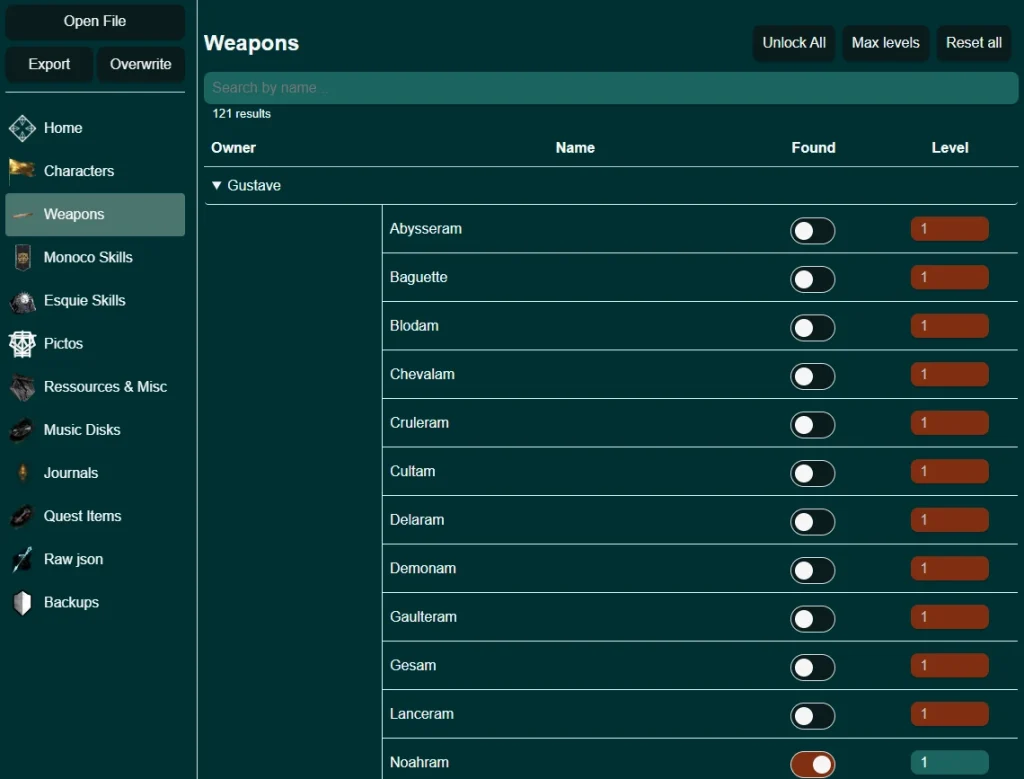The image size is (1024, 779).
Task: Click the Home compass icon in sidebar
Action: point(22,128)
